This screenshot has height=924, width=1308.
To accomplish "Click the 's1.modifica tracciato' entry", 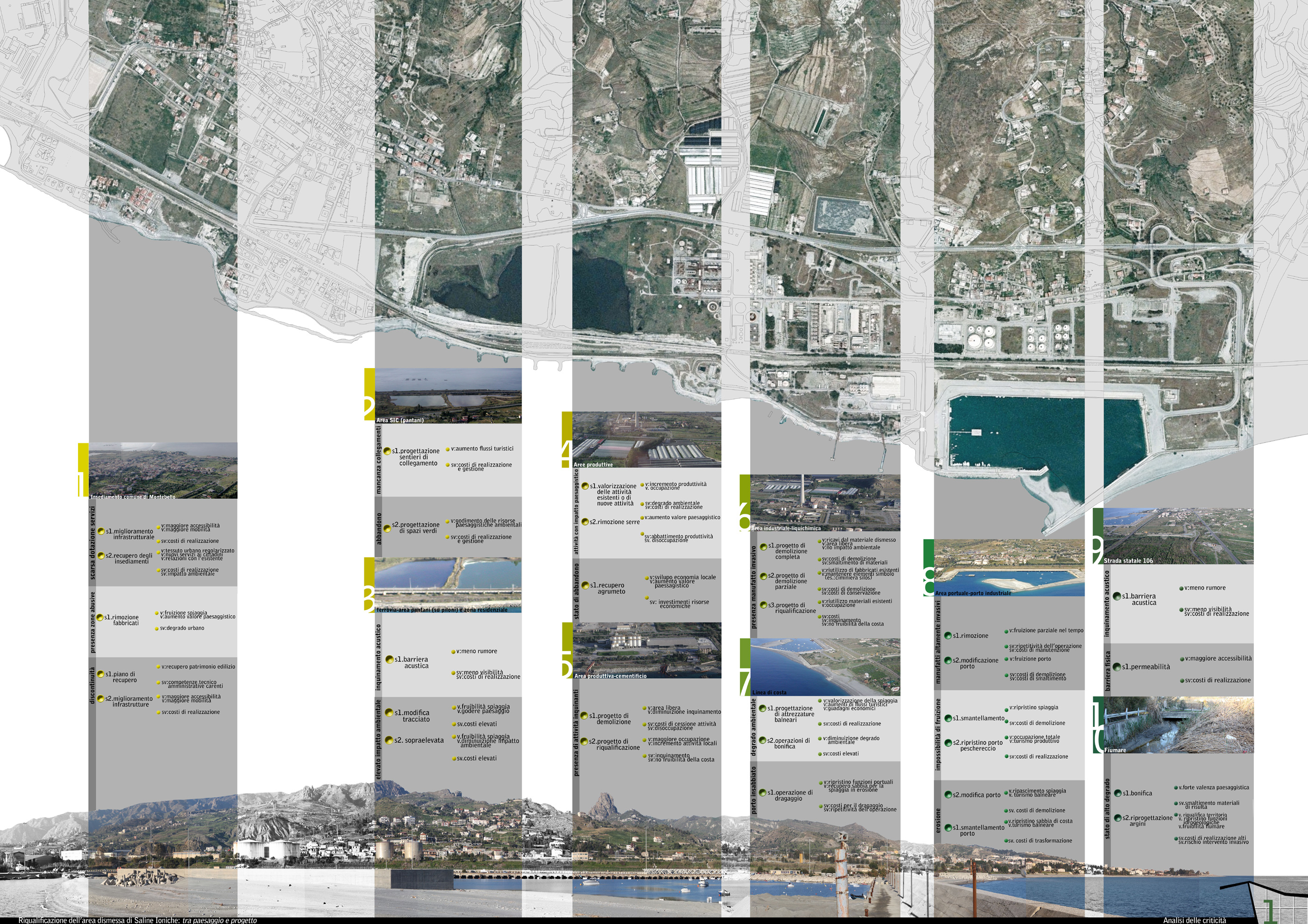I will pyautogui.click(x=412, y=716).
